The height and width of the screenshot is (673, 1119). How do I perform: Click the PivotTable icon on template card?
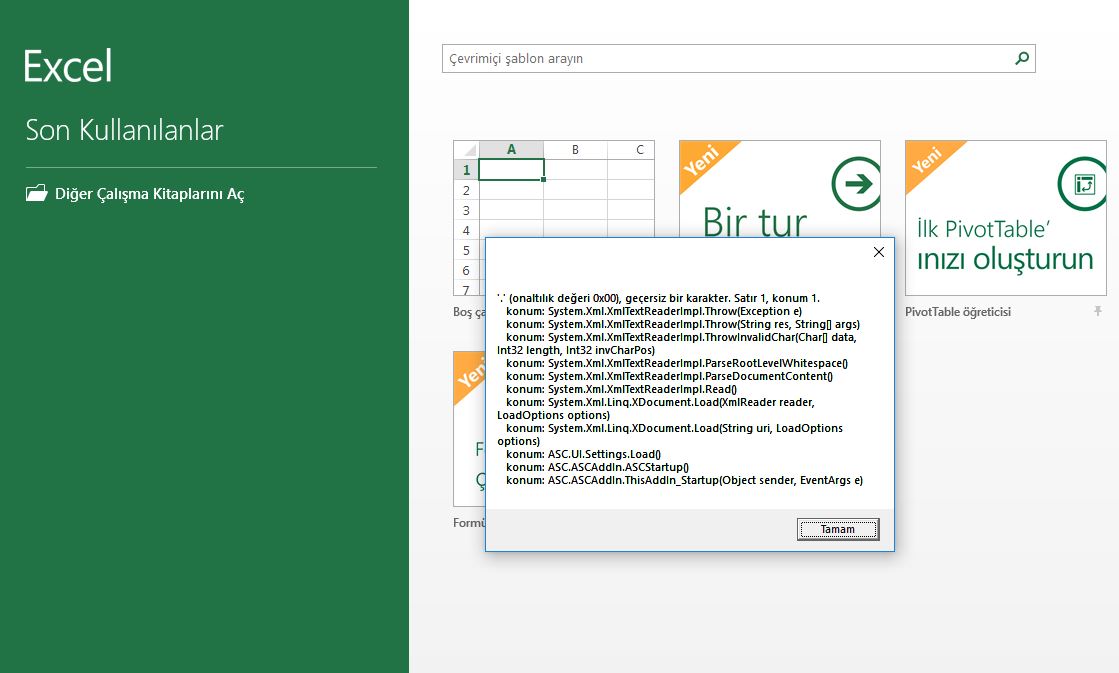coord(1083,183)
